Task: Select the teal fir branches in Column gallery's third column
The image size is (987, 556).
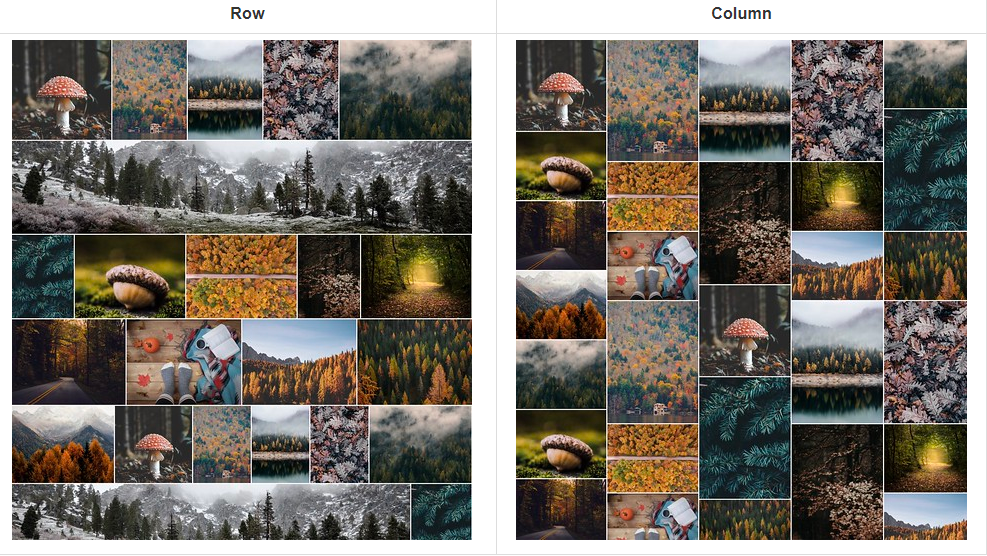Action: tap(745, 438)
